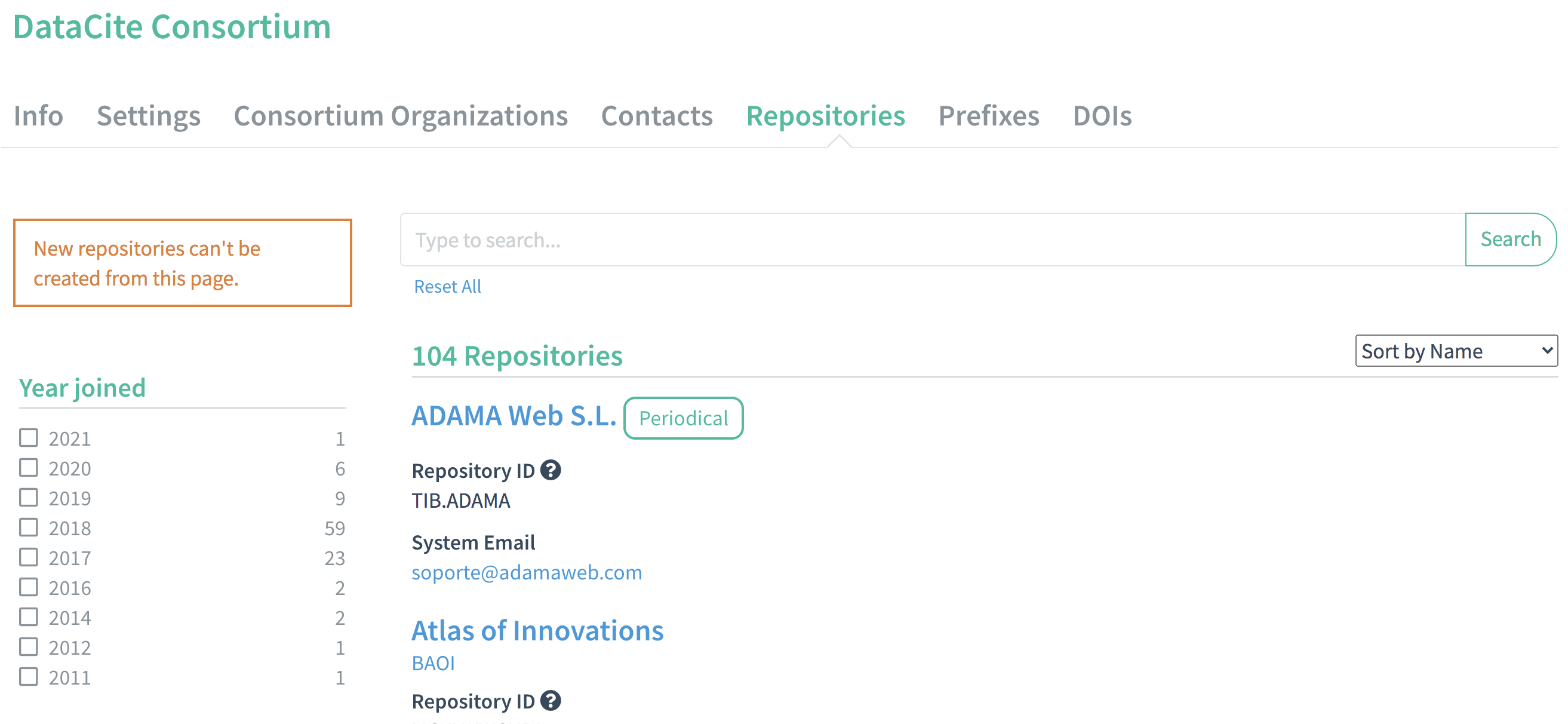Viewport: 1568px width, 724px height.
Task: Open the Consortium Organizations tab
Action: click(401, 116)
